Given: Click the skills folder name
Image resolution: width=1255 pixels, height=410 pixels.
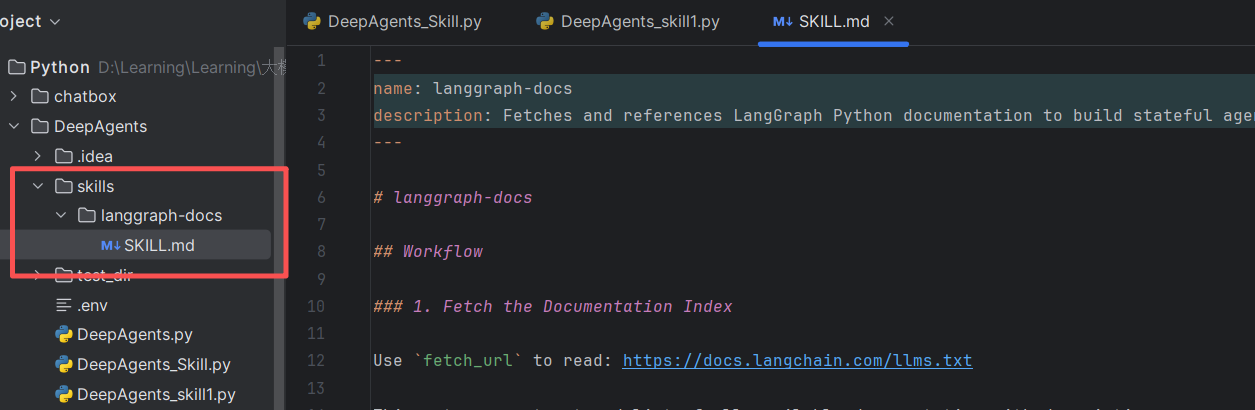Looking at the screenshot, I should [95, 186].
